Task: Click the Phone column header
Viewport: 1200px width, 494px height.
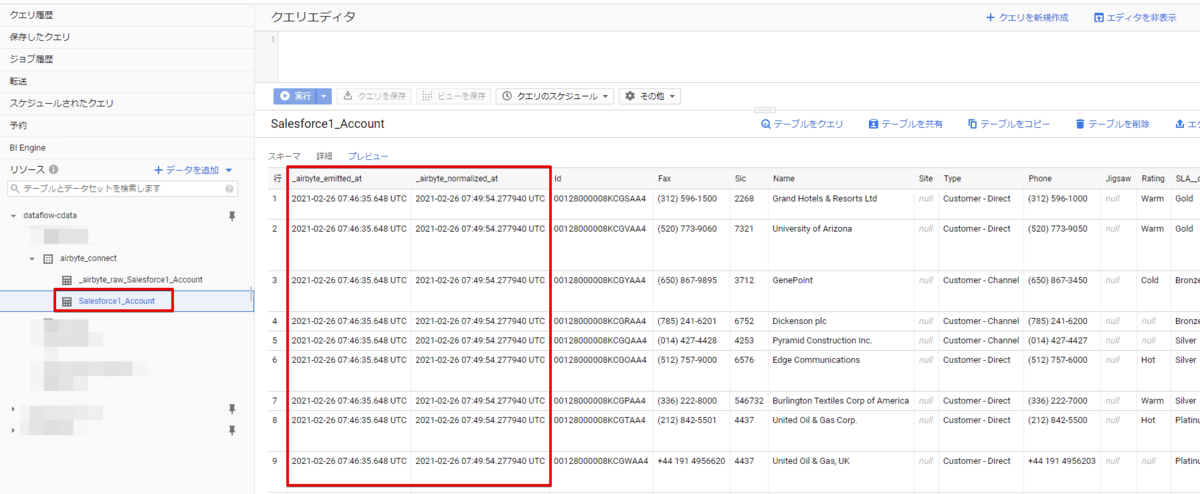Action: click(1040, 178)
